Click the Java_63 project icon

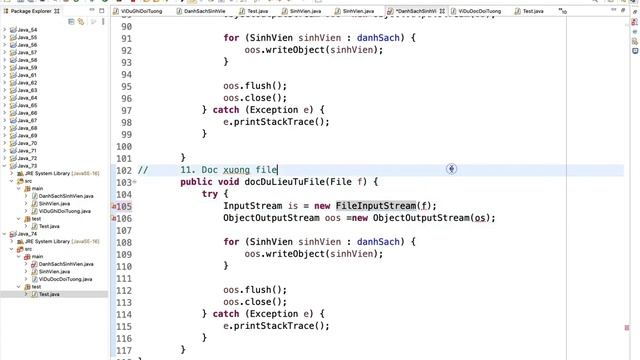13,90
